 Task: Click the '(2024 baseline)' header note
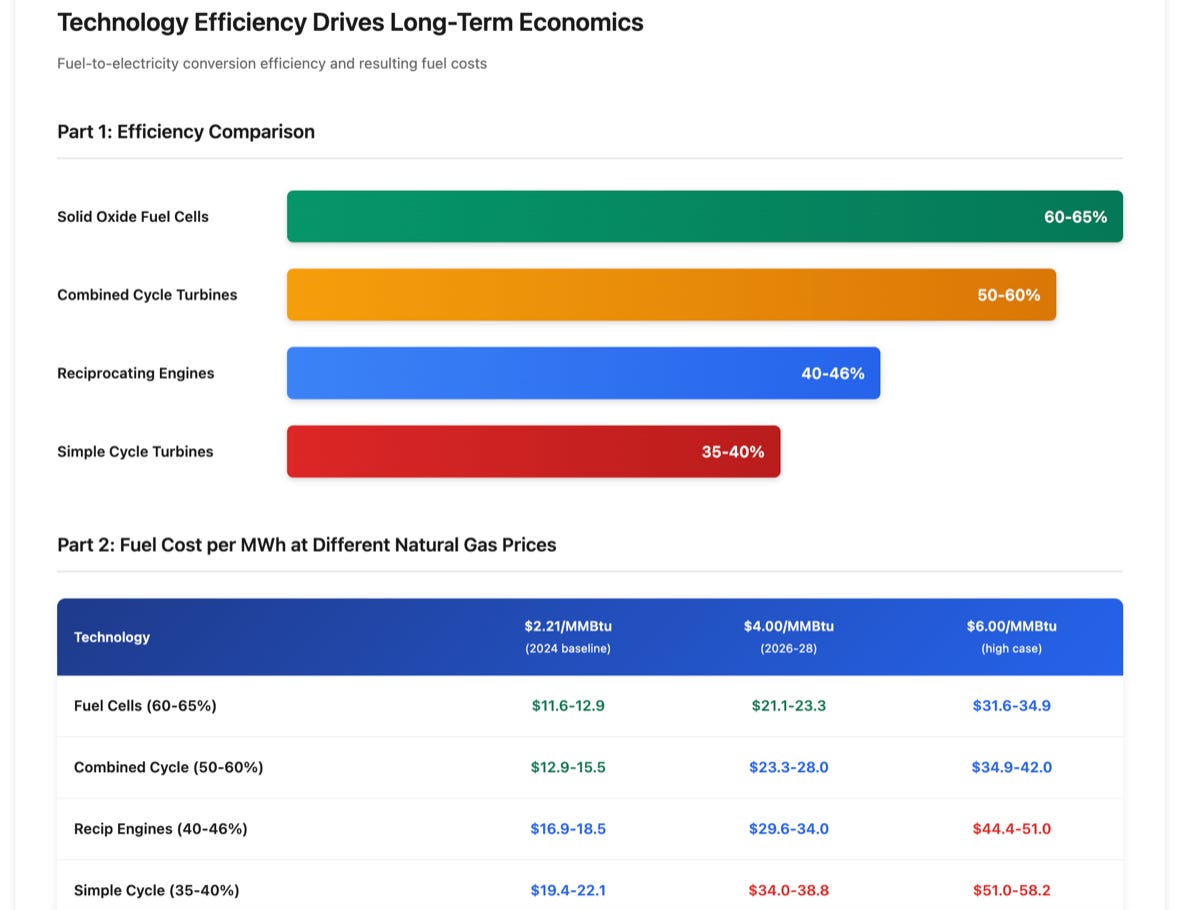coord(568,649)
